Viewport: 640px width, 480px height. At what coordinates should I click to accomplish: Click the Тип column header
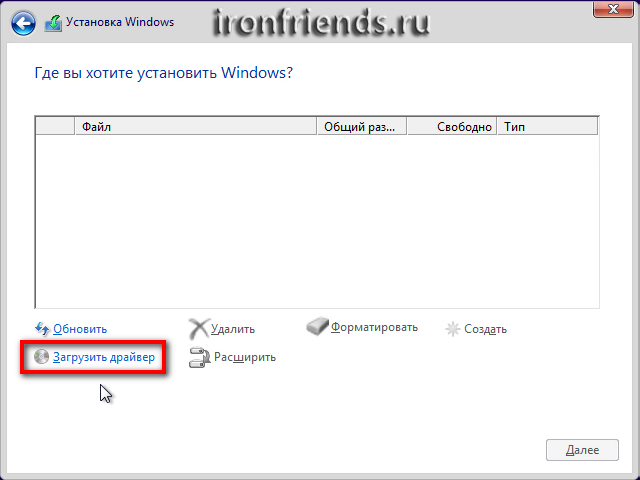point(547,127)
